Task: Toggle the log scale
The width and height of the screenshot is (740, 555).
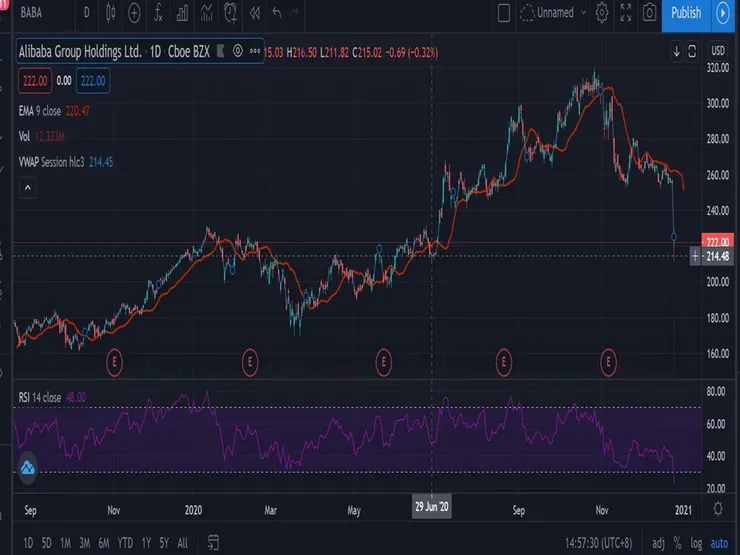Action: (696, 543)
